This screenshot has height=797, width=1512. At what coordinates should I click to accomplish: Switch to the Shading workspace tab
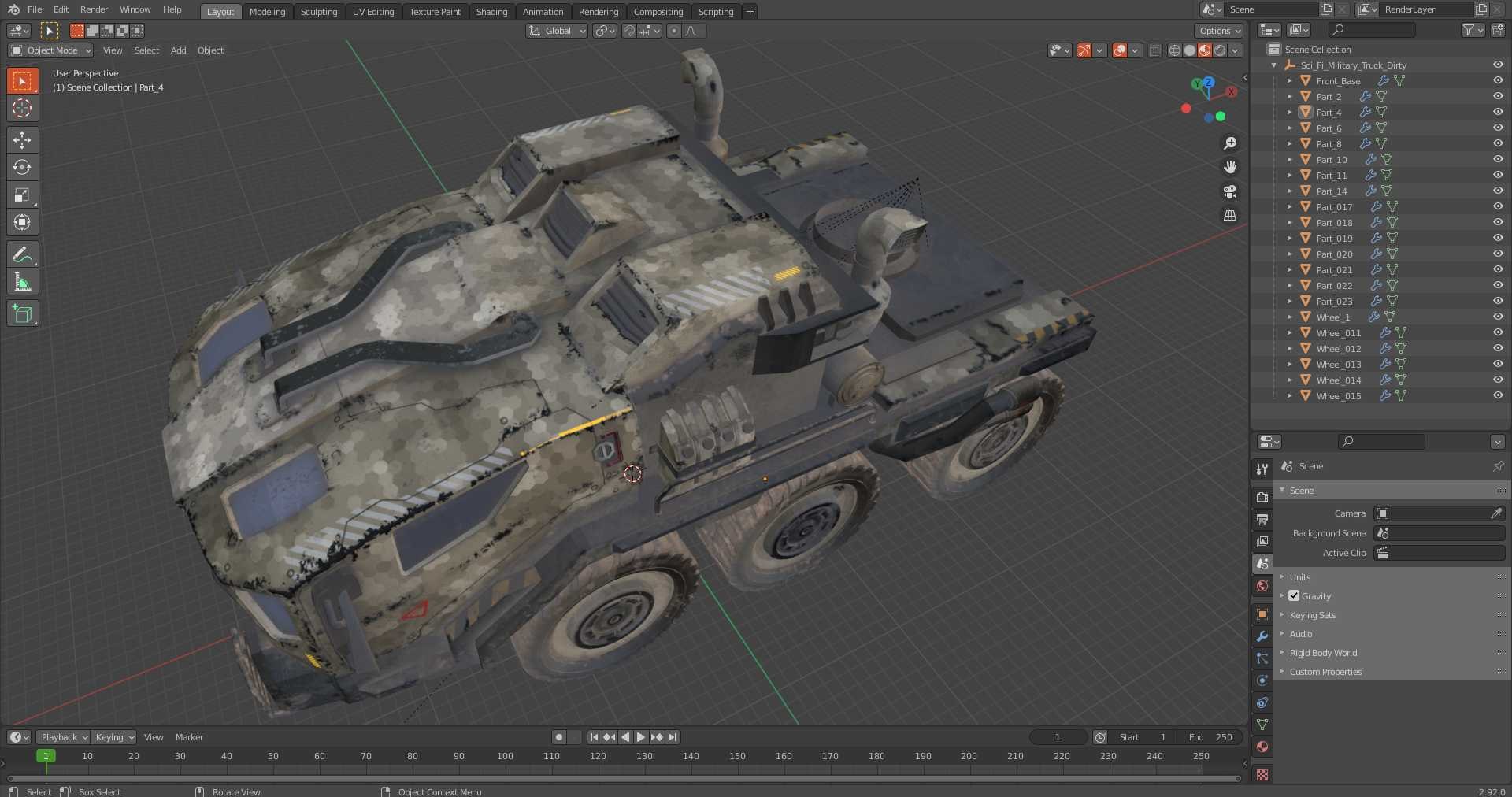491,12
